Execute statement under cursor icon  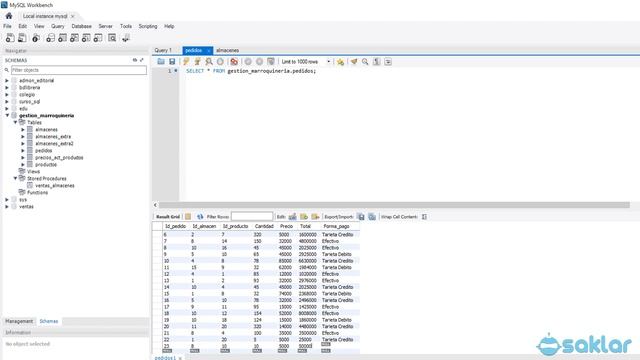click(198, 62)
